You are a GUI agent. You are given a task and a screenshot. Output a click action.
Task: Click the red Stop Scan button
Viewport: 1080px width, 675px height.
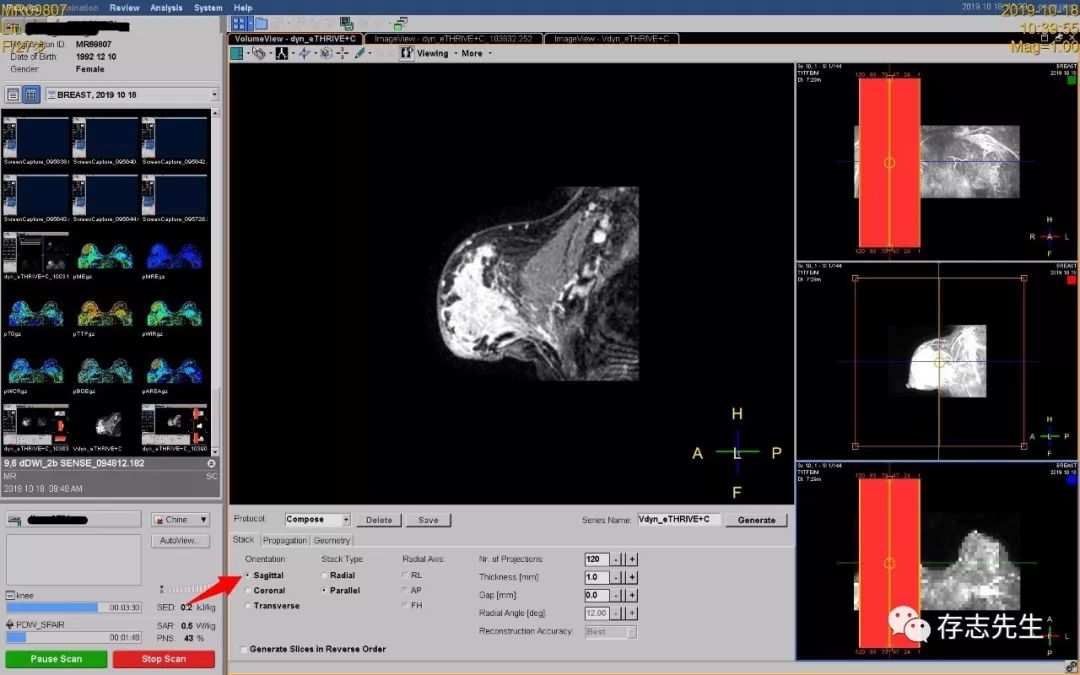163,659
